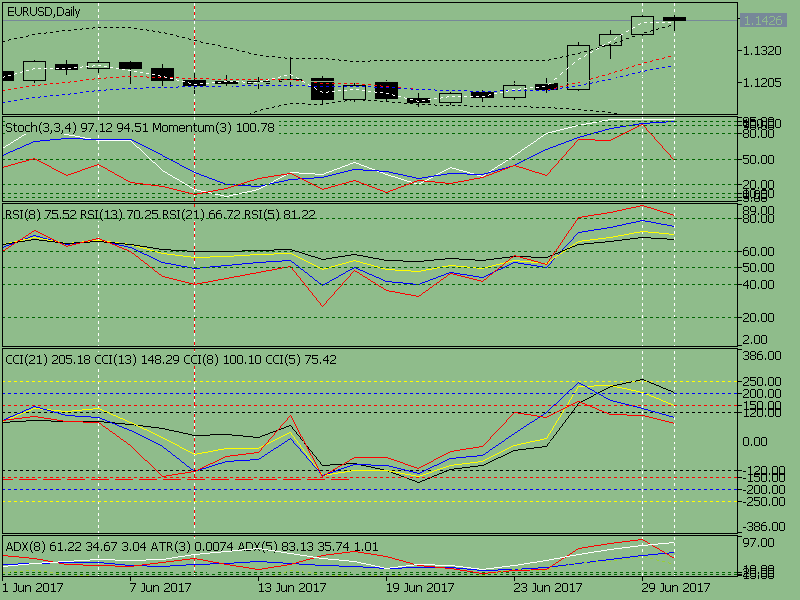800x600 pixels.
Task: Click the 29 Jun 2017 date label
Action: 676,588
